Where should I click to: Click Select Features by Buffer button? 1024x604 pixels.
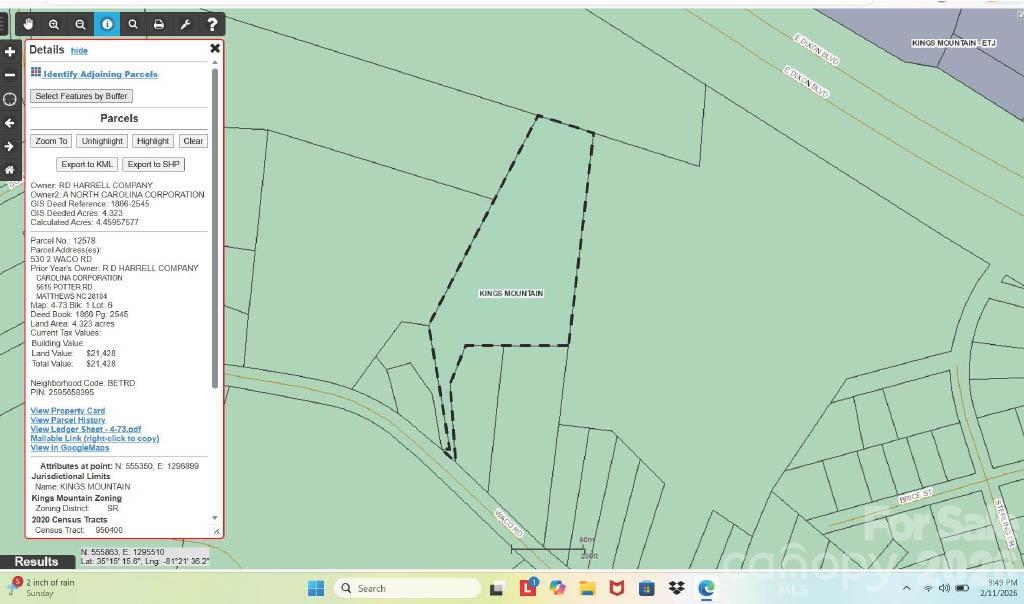81,96
